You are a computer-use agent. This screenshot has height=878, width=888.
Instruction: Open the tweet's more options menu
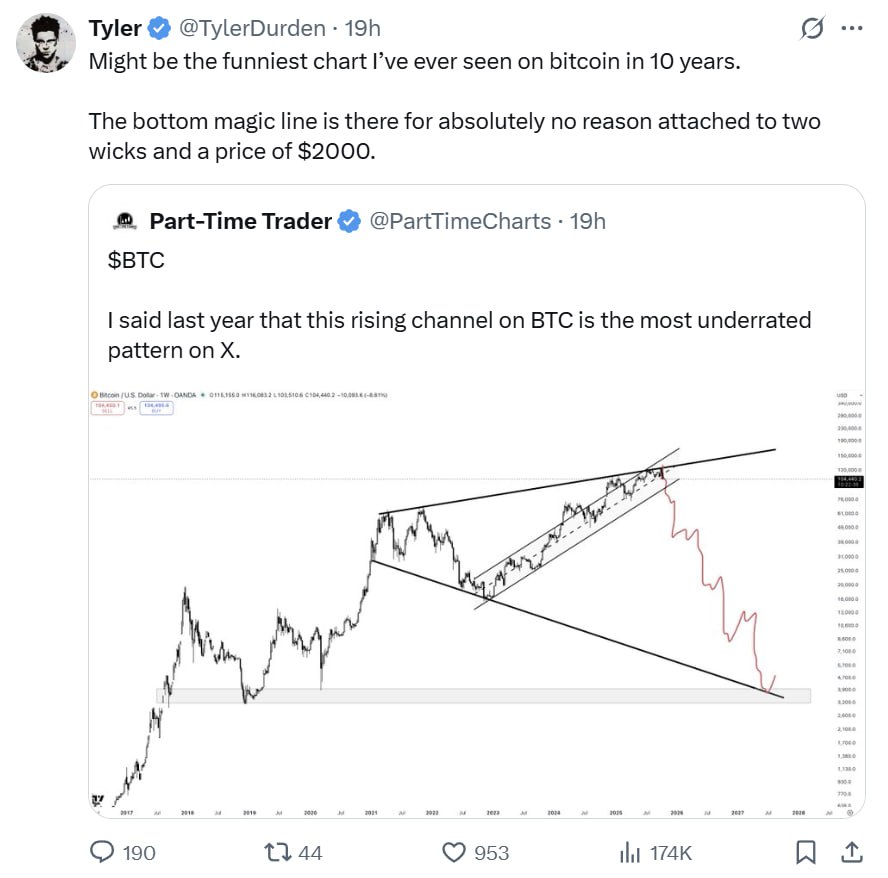(852, 29)
